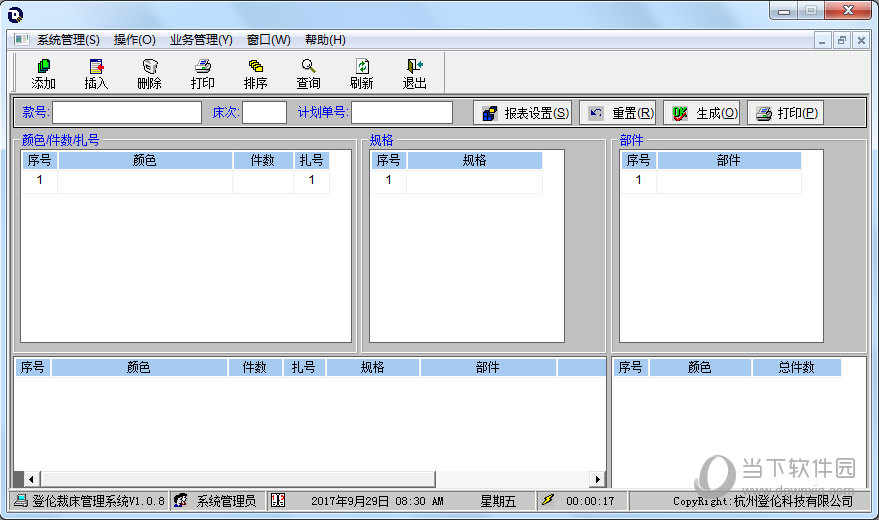This screenshot has width=879, height=520.
Task: Focus the 床次 text box
Action: [x=264, y=113]
